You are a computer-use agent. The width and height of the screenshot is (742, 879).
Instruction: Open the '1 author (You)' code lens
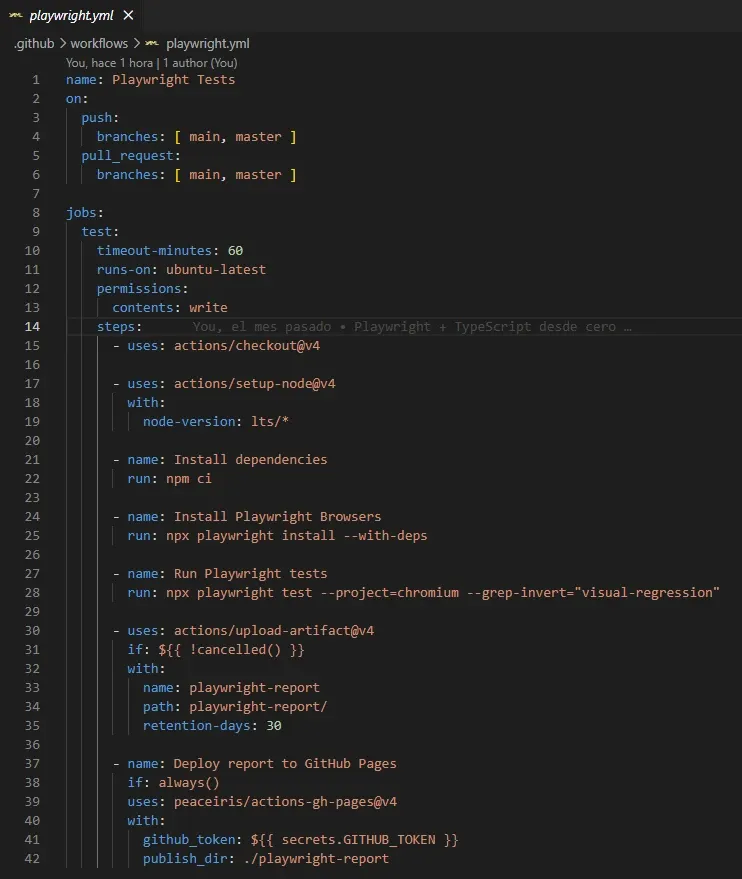tap(200, 63)
